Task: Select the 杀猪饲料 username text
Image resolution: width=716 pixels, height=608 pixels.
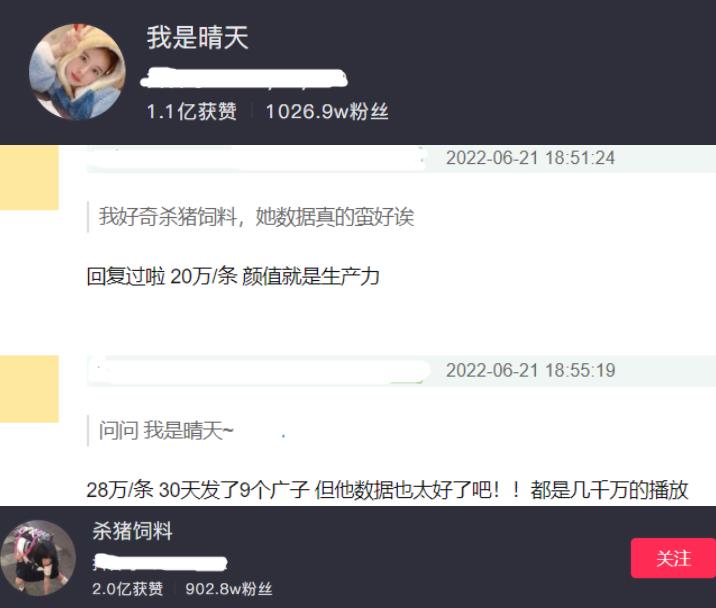Action: (x=132, y=531)
